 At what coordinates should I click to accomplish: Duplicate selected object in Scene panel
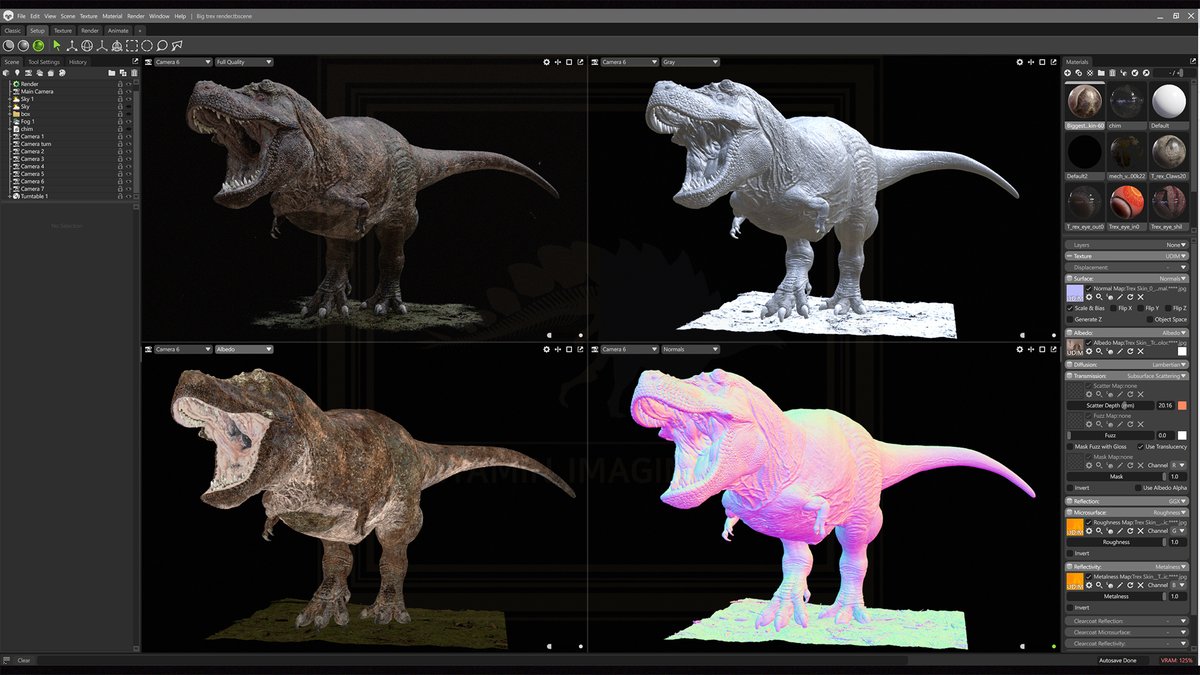pos(123,73)
